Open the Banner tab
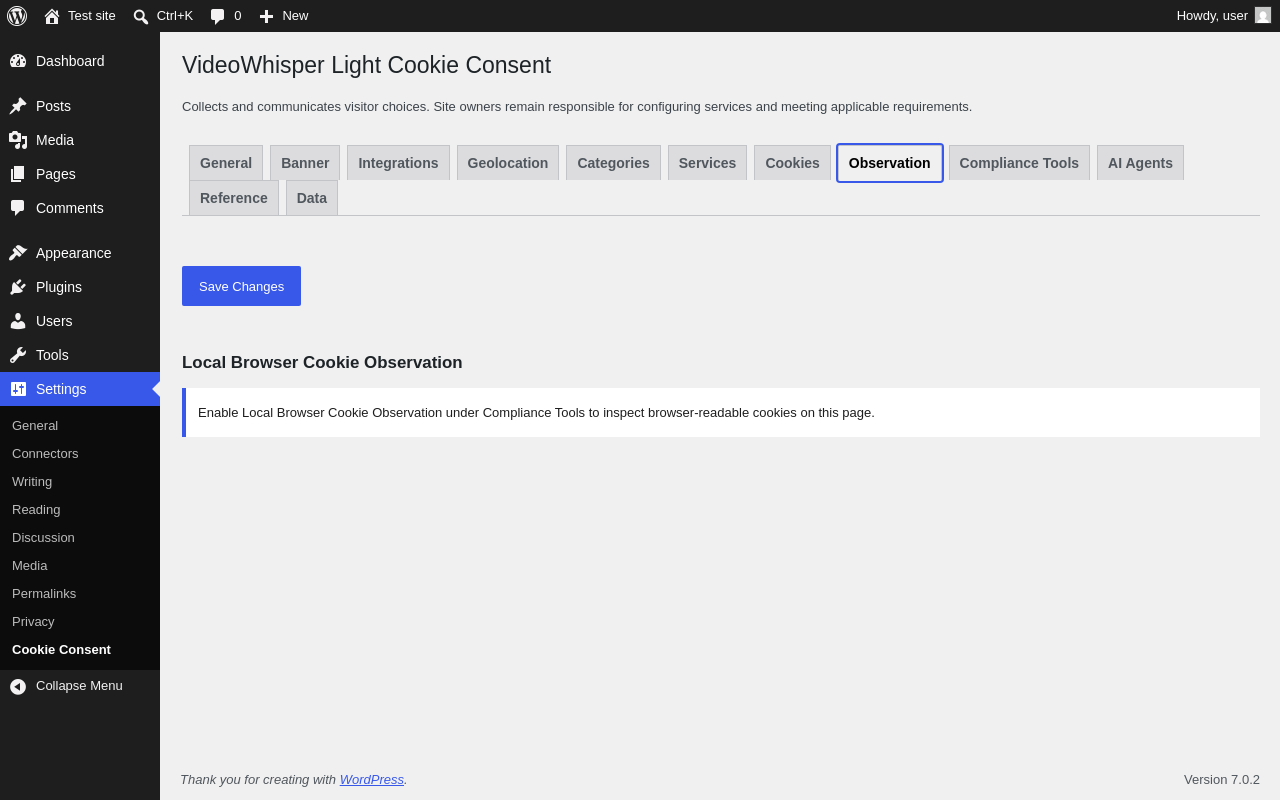This screenshot has height=800, width=1280. click(x=305, y=163)
